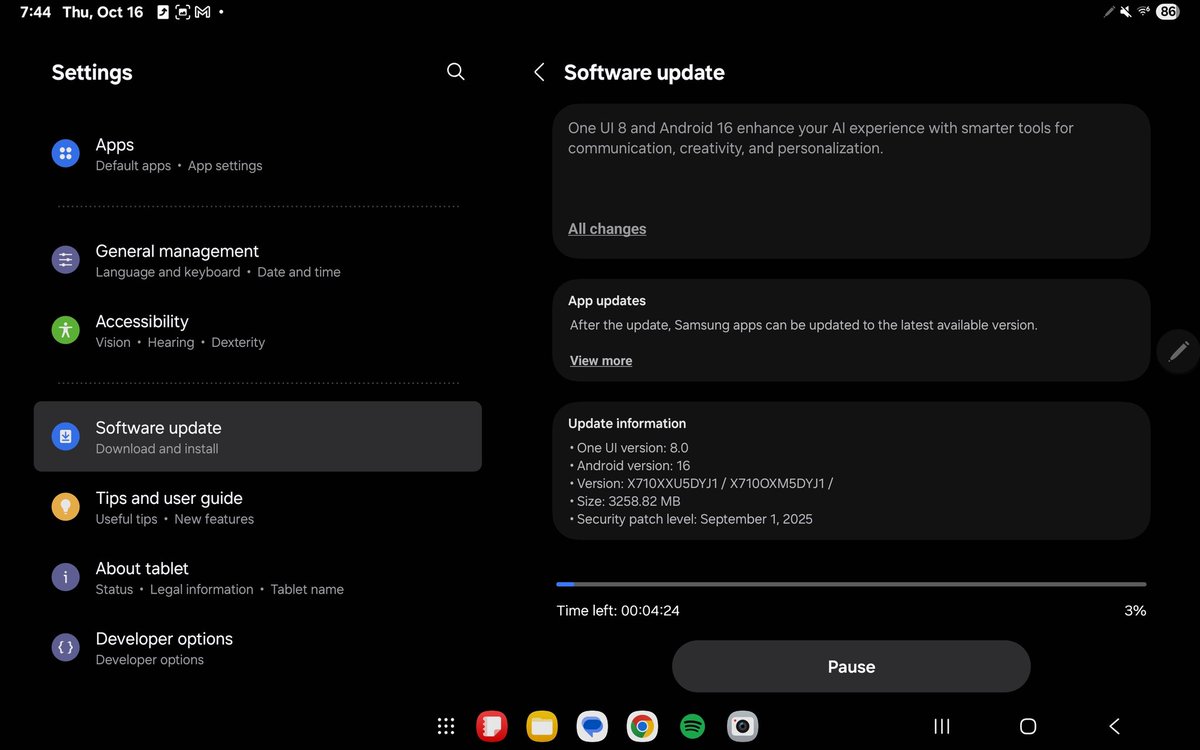Tap the Wi-Fi status icon
This screenshot has height=750, width=1200.
click(x=1144, y=12)
